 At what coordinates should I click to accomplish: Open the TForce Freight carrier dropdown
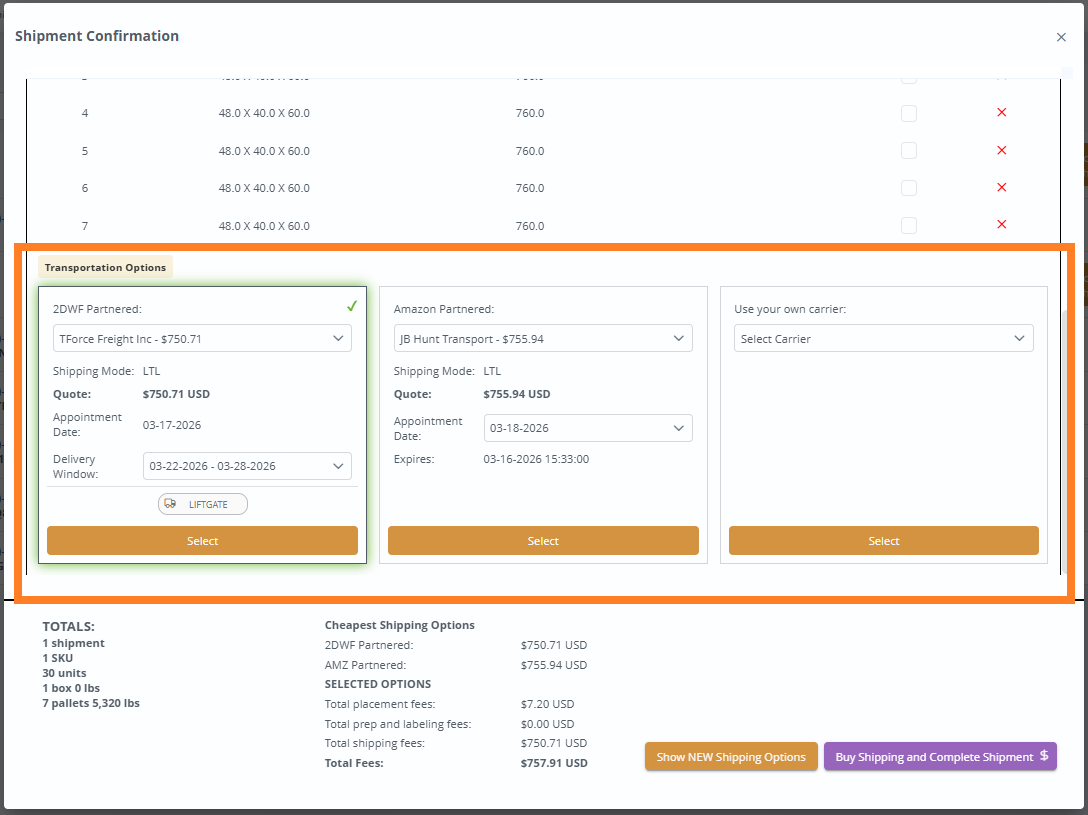(x=202, y=339)
